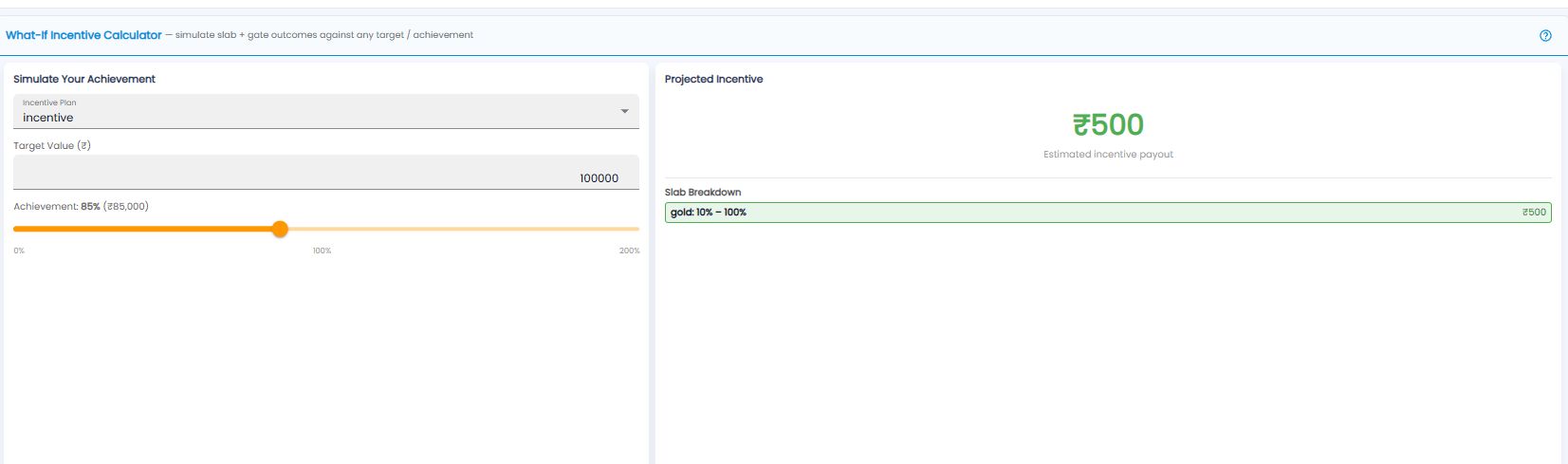Viewport: 1568px width, 464px height.
Task: Click the Target Value input field
Action: (x=326, y=173)
